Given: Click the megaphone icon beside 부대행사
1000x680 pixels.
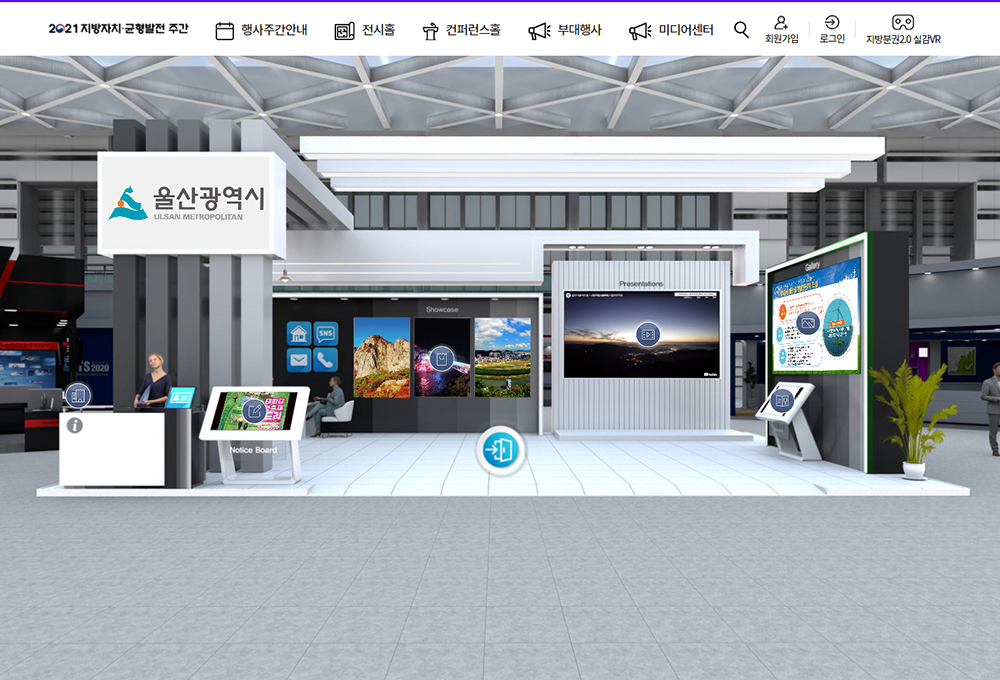Looking at the screenshot, I should (x=539, y=31).
